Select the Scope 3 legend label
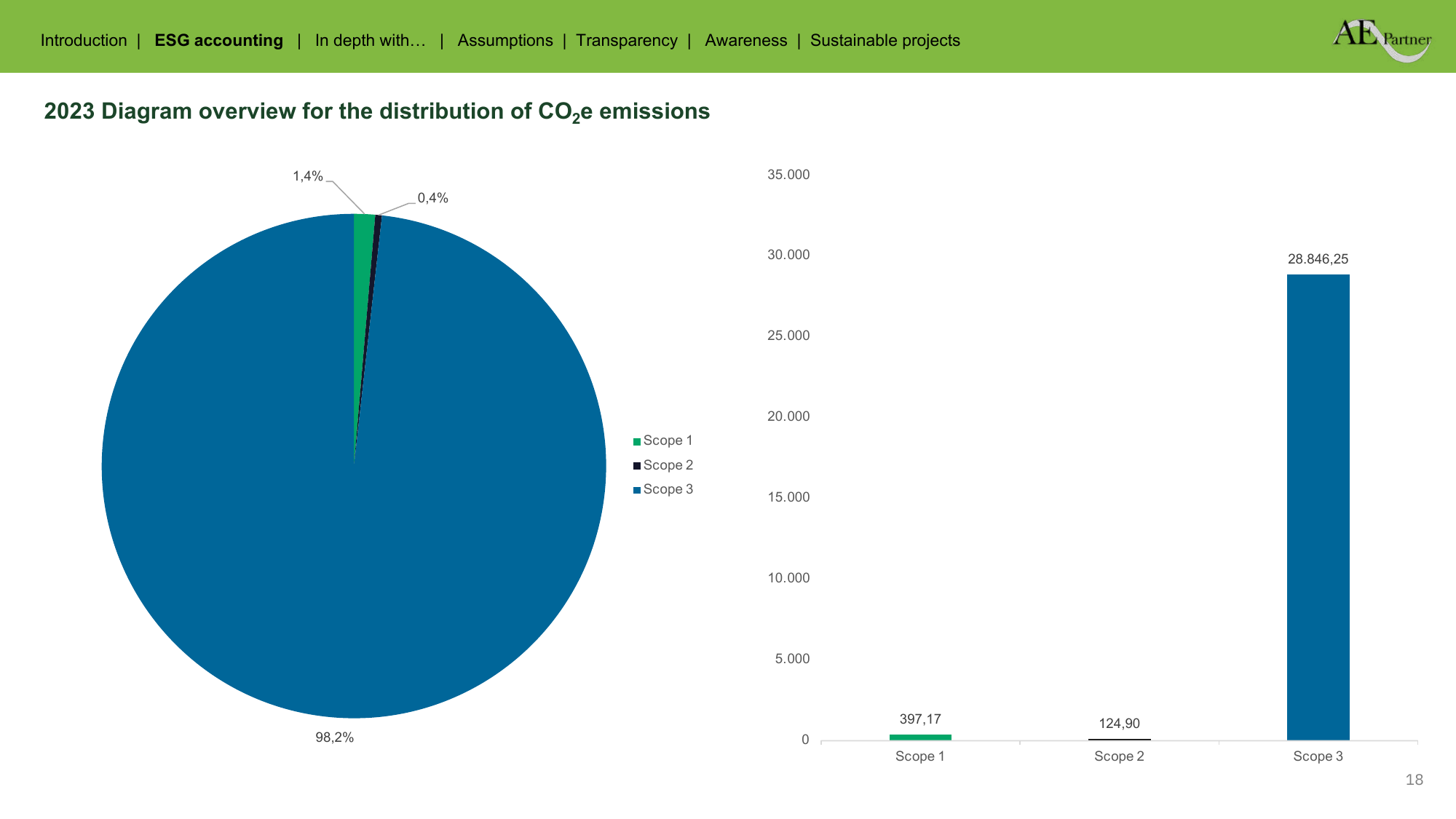Screen dimensions: 1456x819 click(668, 489)
